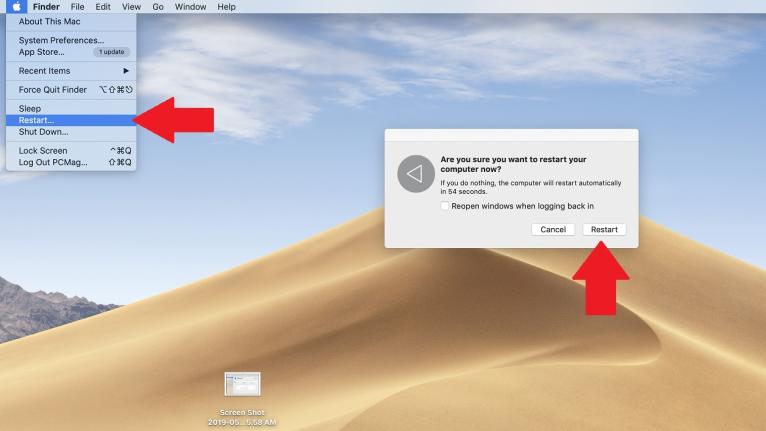Enable Reopen windows when logging back in
766x431 pixels.
click(x=445, y=206)
